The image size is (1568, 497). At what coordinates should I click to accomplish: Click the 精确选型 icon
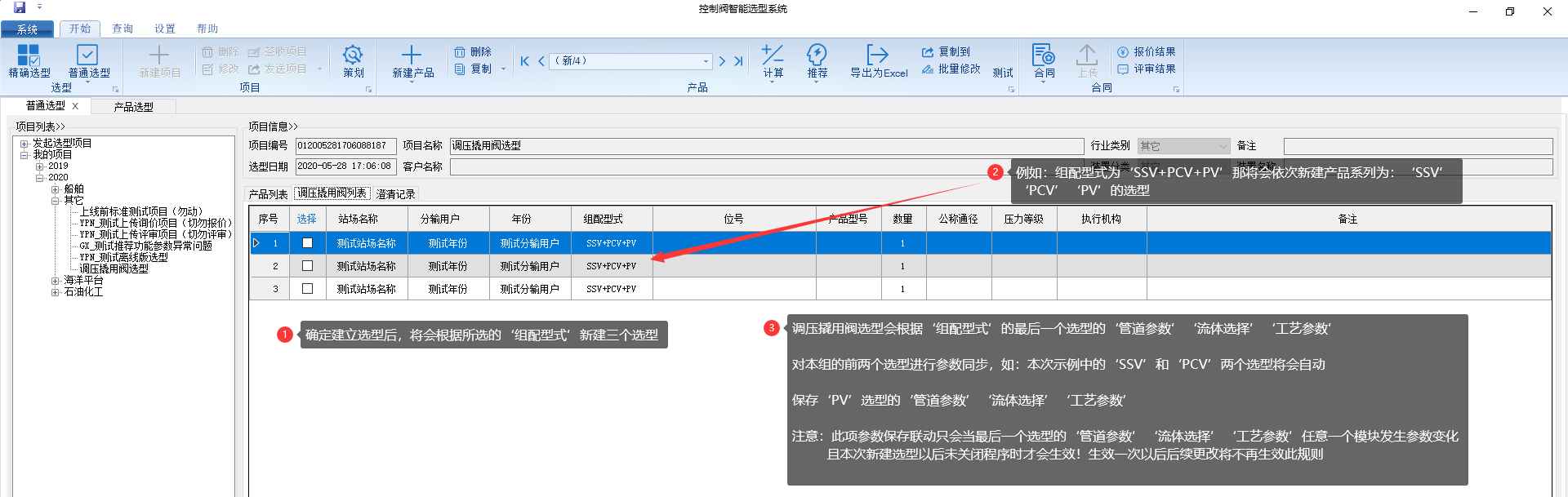click(x=29, y=55)
